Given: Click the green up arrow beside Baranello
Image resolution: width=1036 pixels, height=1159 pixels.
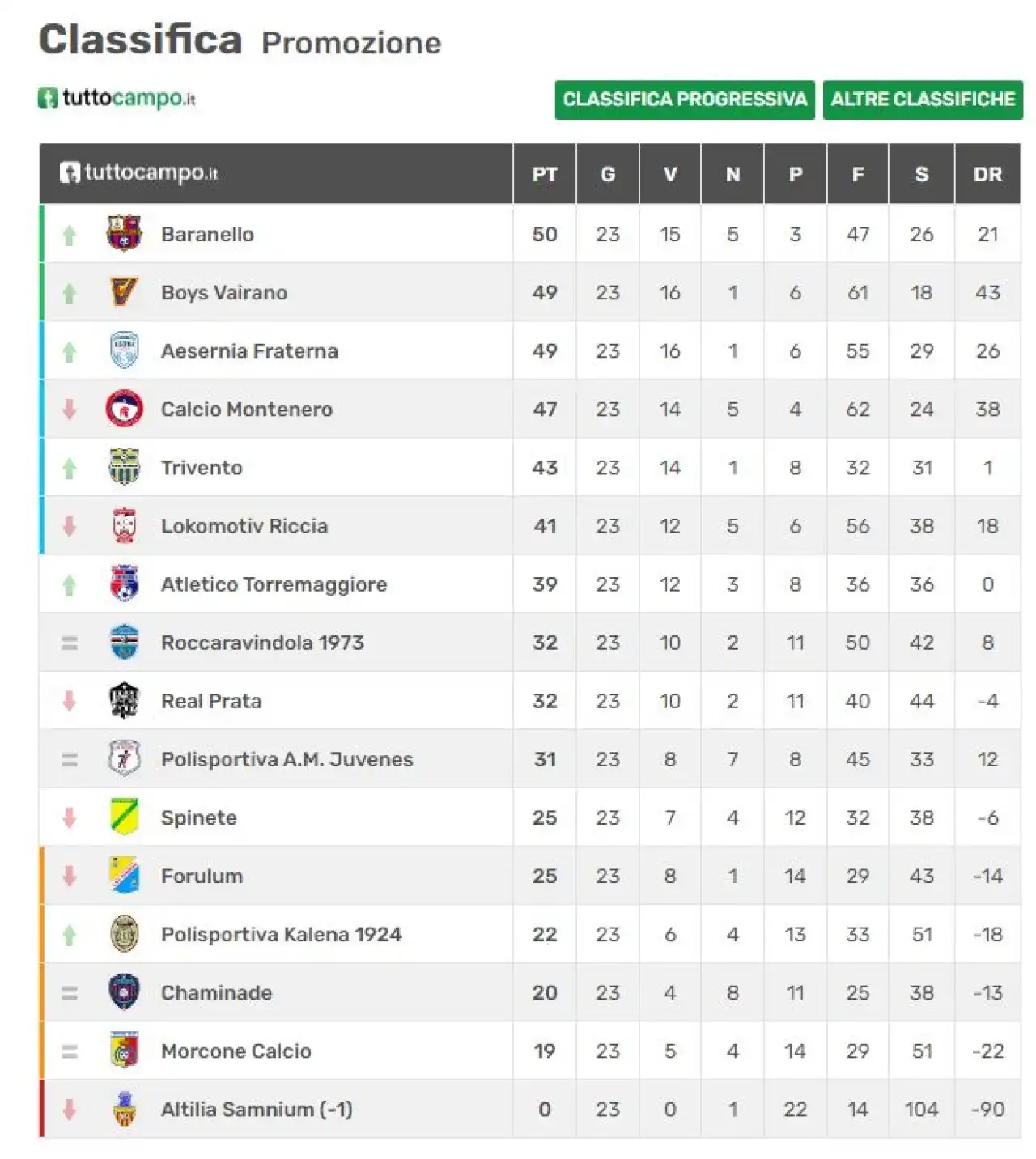Looking at the screenshot, I should (x=70, y=235).
